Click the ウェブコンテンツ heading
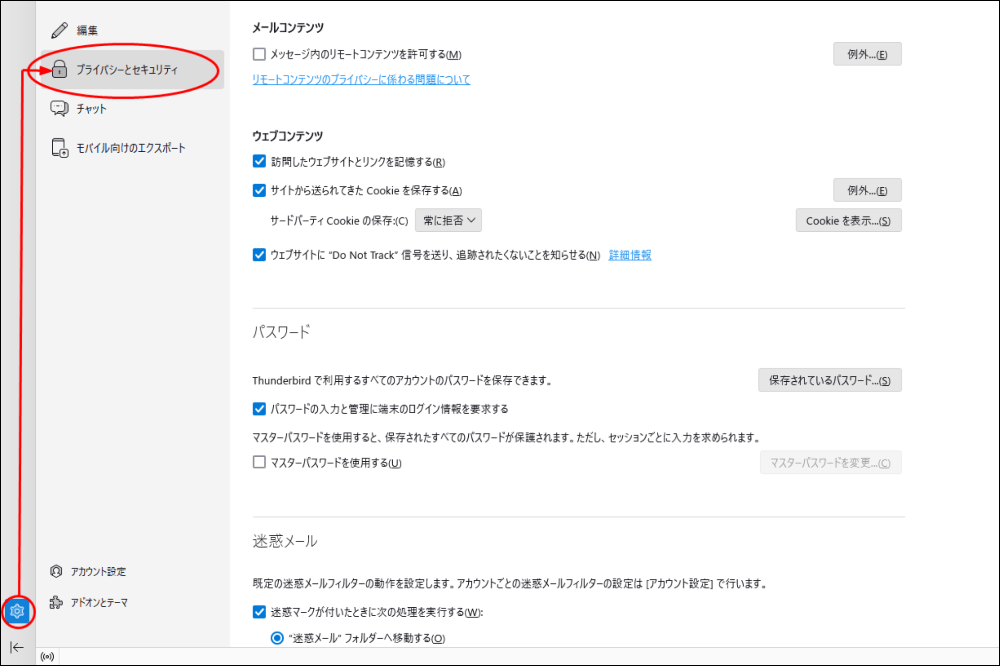This screenshot has width=1000, height=666. (x=288, y=136)
